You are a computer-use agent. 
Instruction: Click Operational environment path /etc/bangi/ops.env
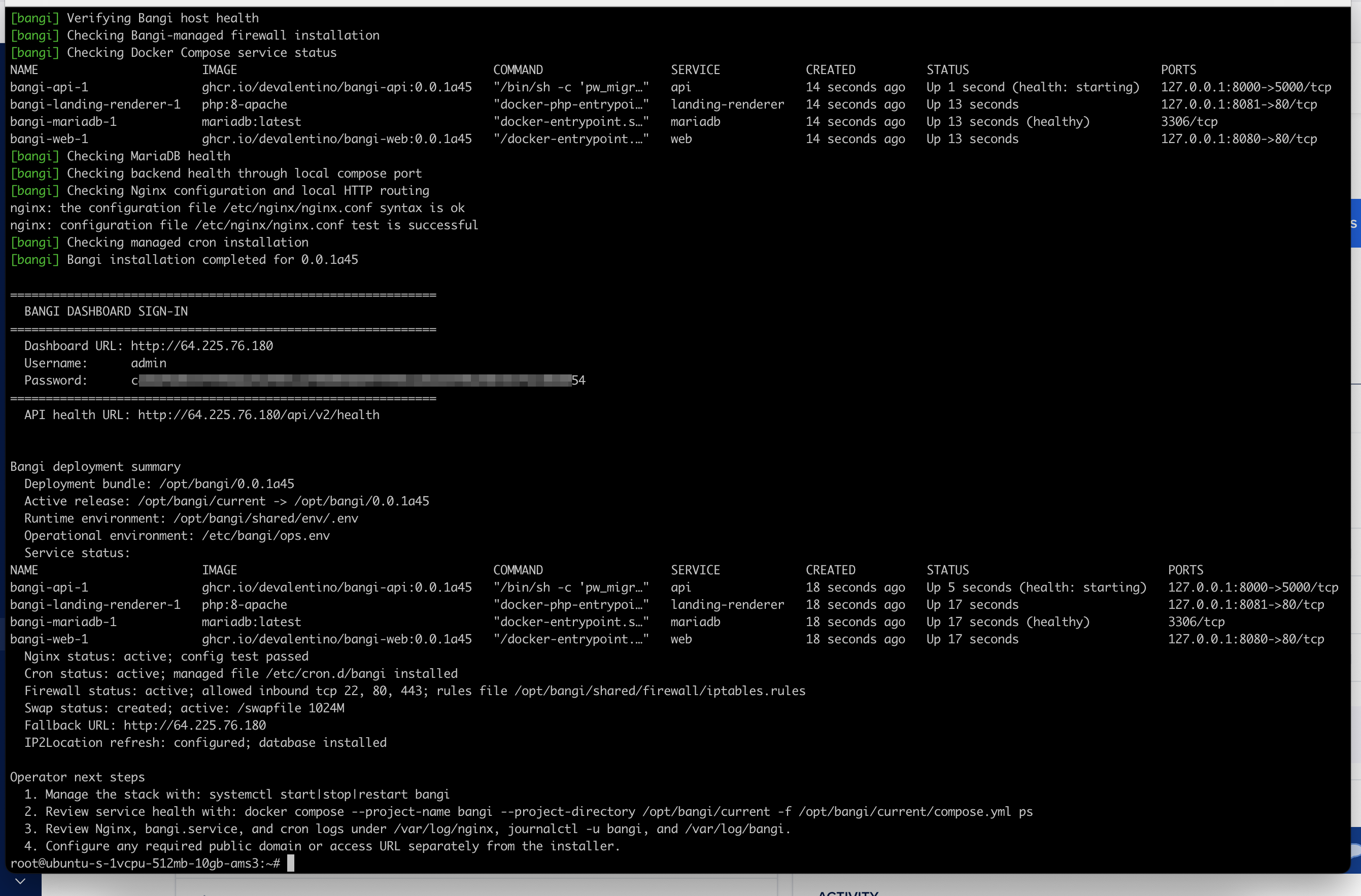(x=266, y=536)
